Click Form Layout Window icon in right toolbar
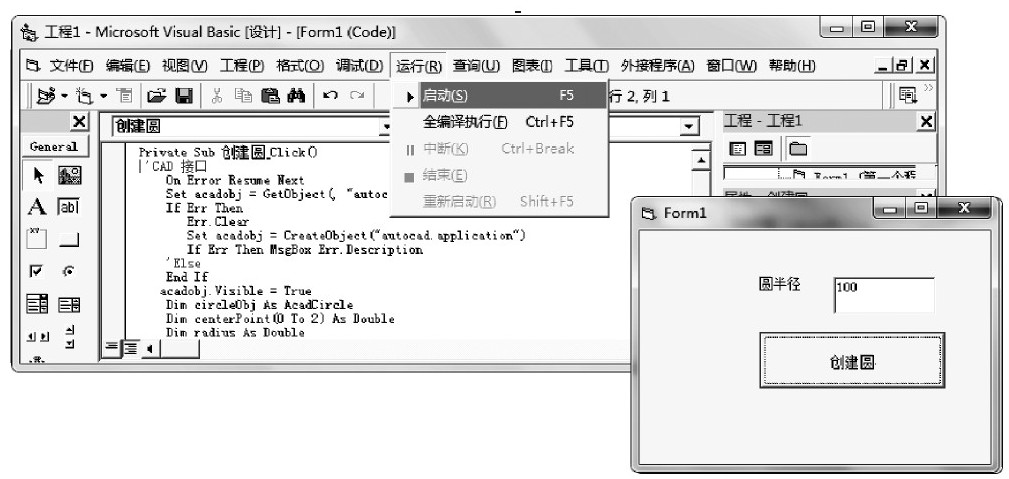This screenshot has height=479, width=1009. (x=908, y=96)
